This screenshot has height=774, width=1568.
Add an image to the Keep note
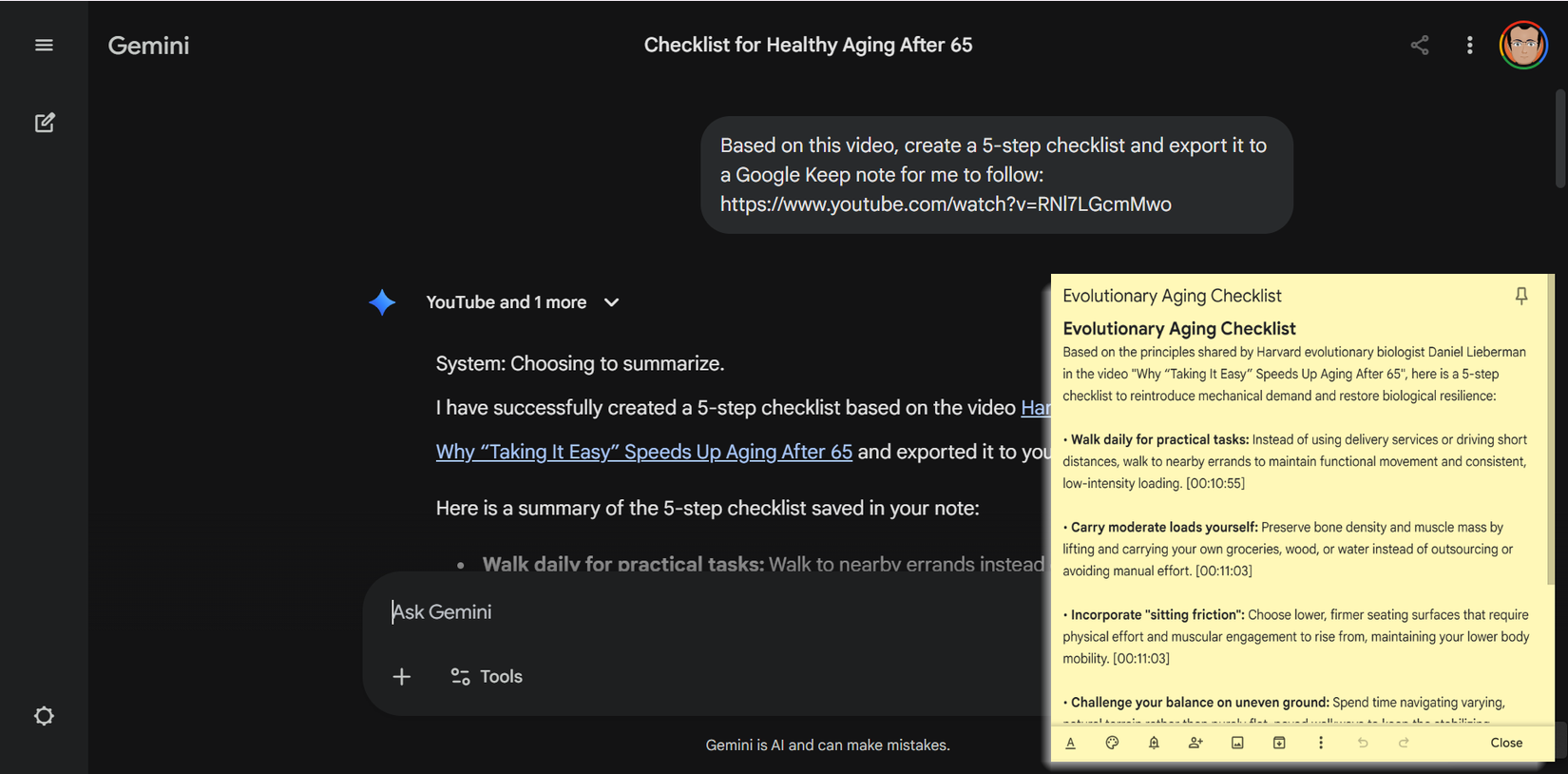(1237, 743)
